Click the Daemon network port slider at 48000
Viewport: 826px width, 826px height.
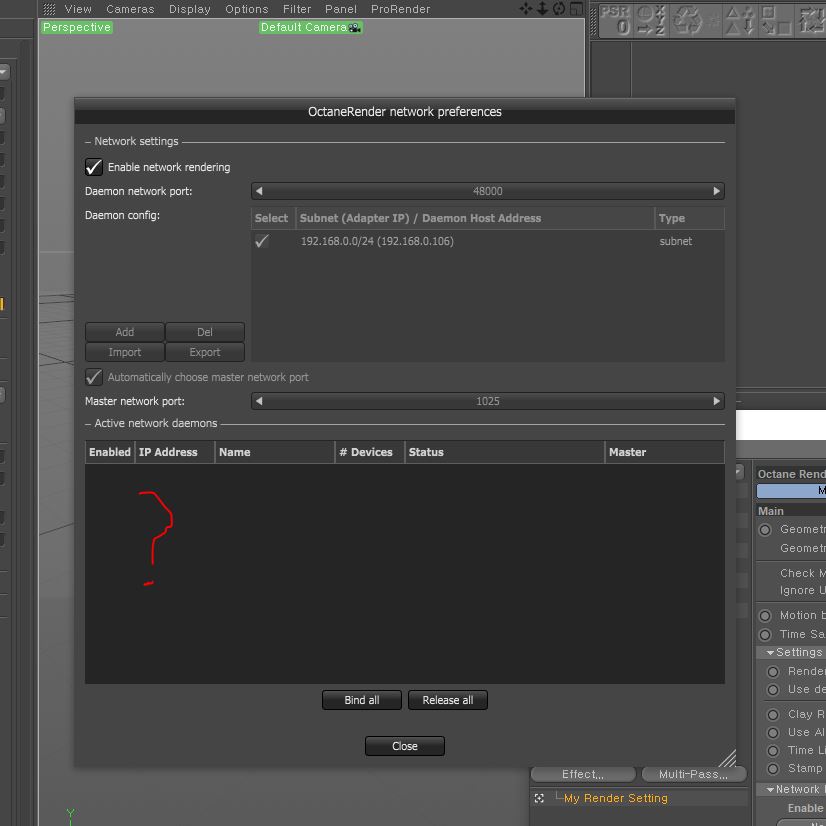coord(488,191)
